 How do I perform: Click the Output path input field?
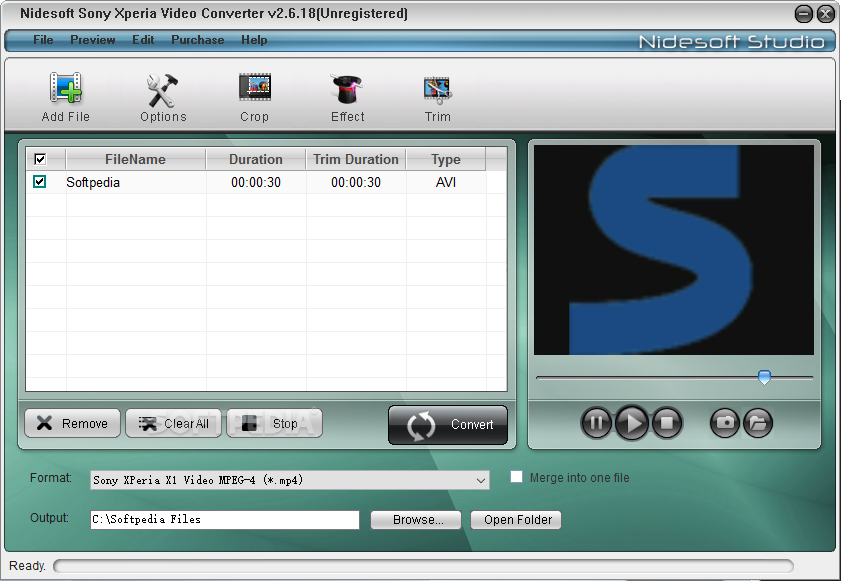coord(225,520)
